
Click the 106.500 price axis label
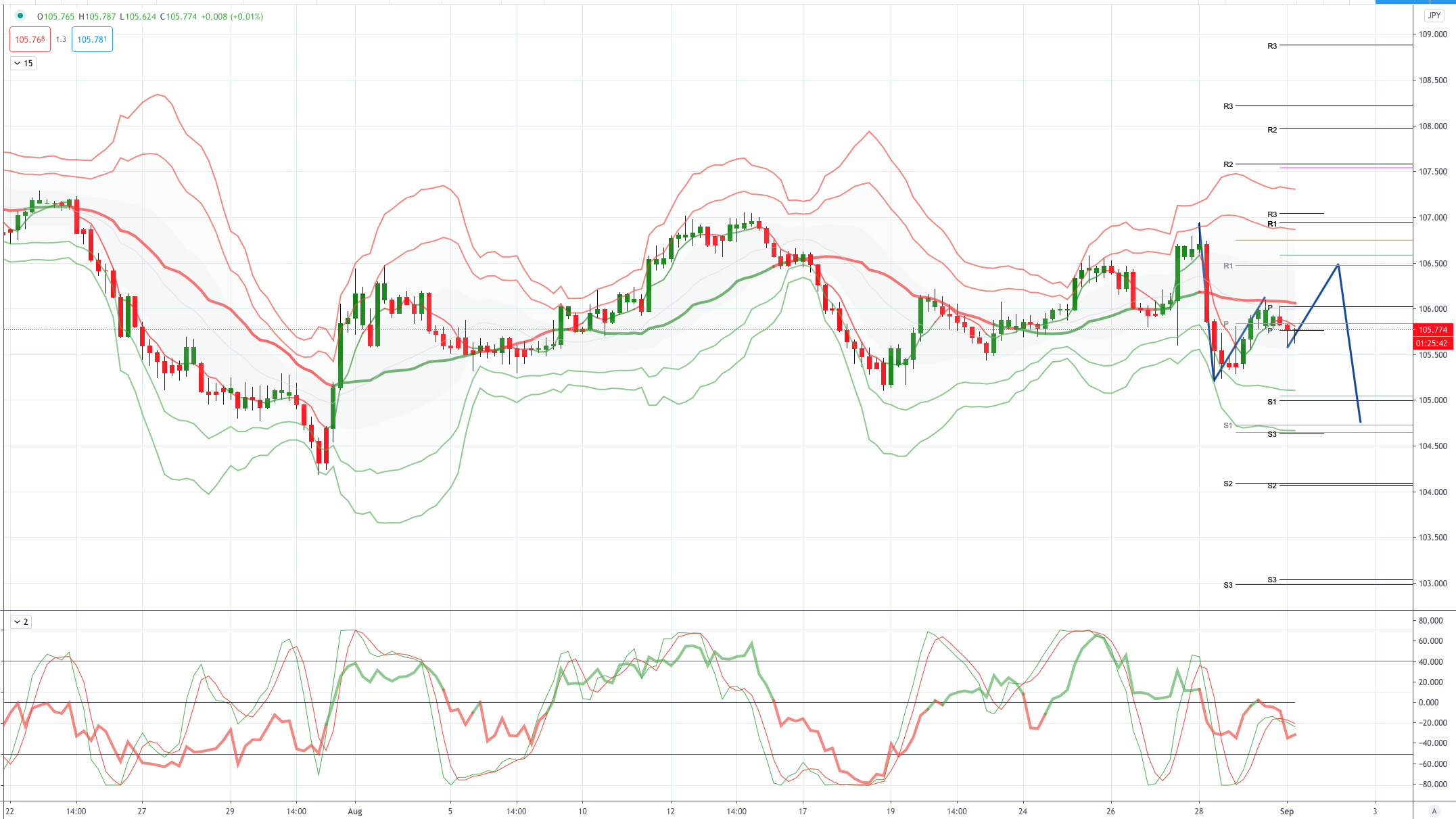pos(1433,264)
